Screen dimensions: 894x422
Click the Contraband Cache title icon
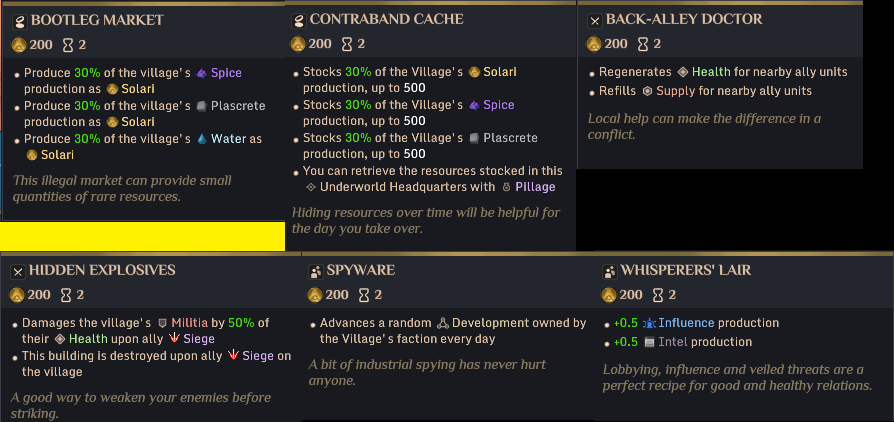point(297,20)
